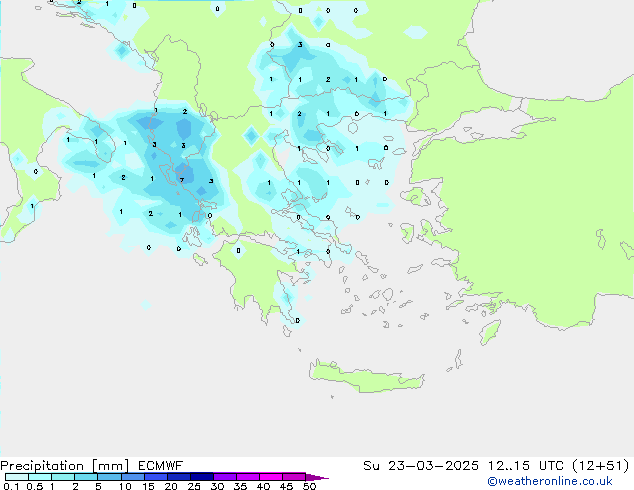Click the date 'Su 23-03-2025'
The height and width of the screenshot is (490, 634).
click(421, 466)
